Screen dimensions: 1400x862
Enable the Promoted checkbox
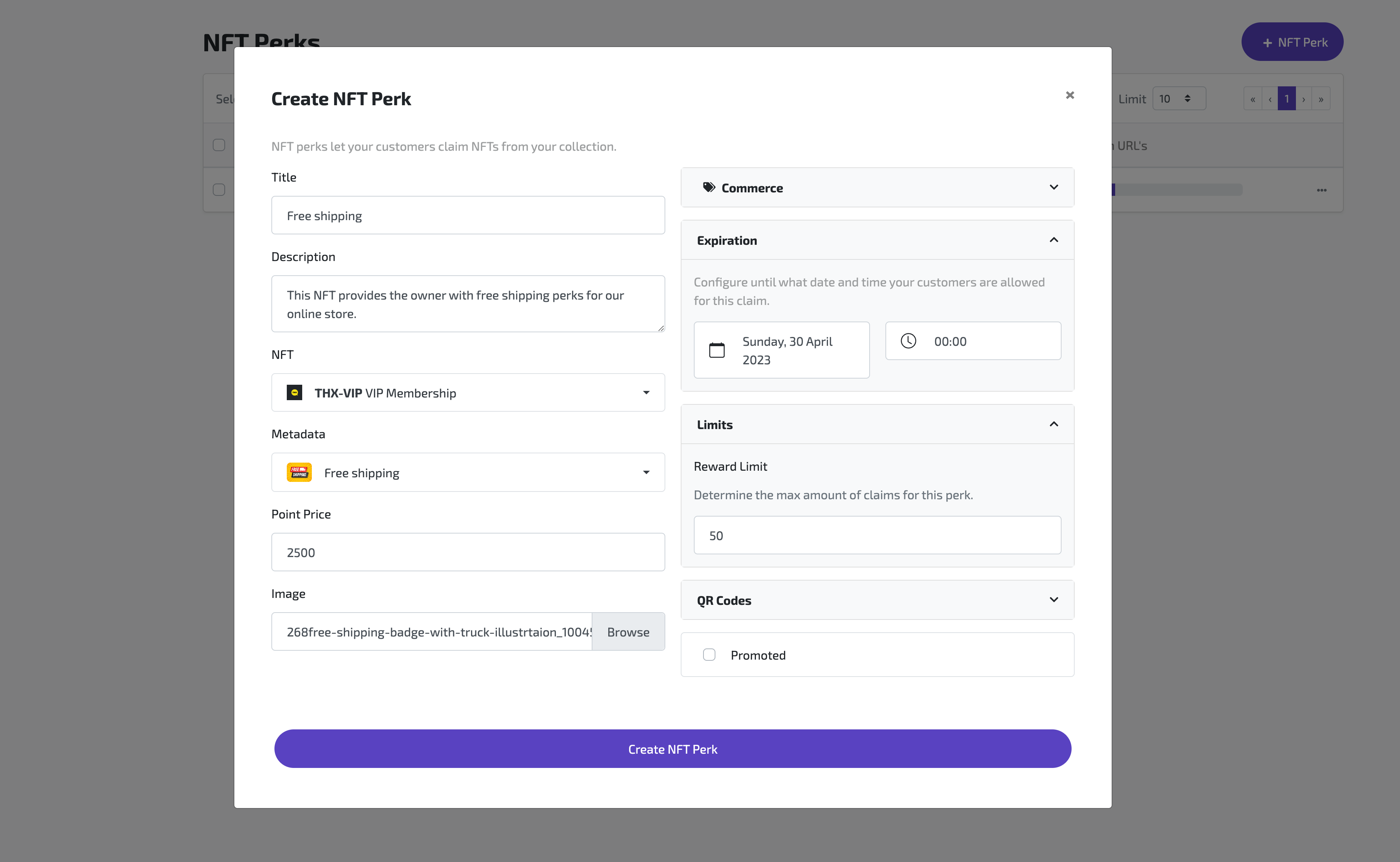(708, 655)
